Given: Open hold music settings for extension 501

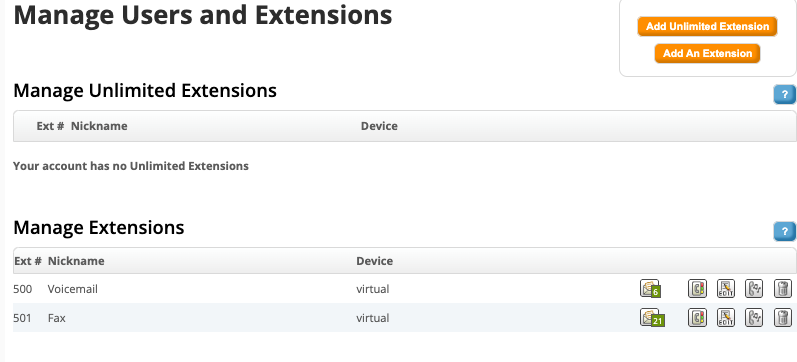Looking at the screenshot, I should [754, 318].
